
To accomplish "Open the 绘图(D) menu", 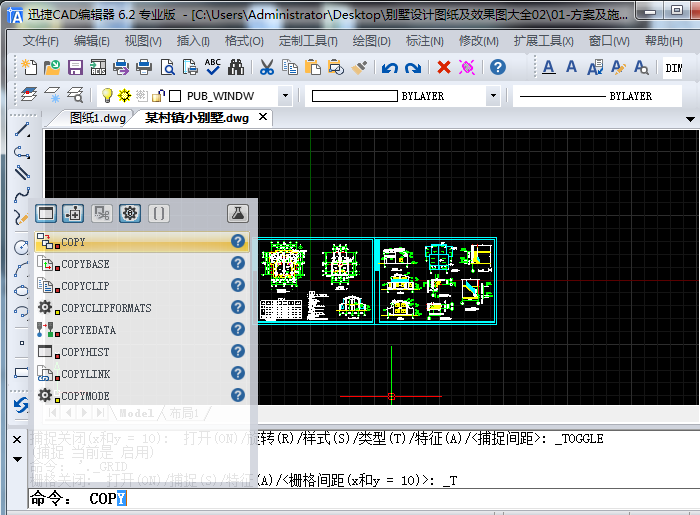I will (371, 41).
